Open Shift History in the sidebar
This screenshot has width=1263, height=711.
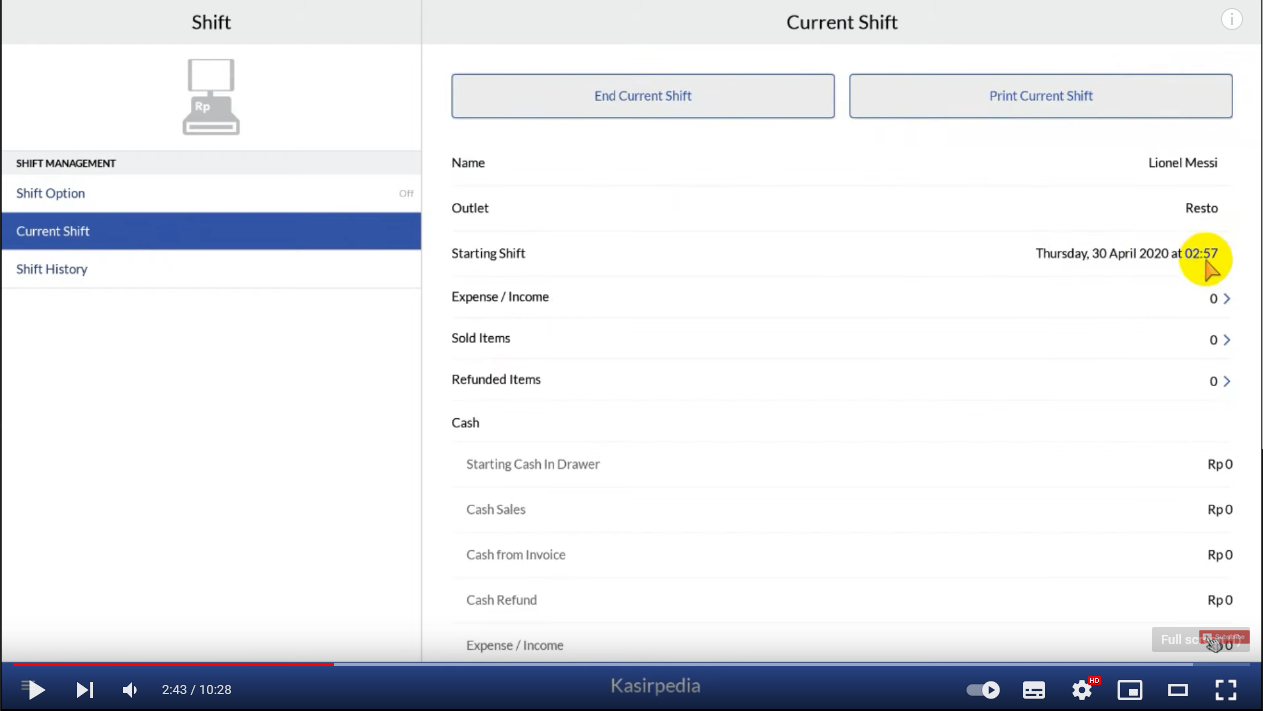pyautogui.click(x=211, y=269)
